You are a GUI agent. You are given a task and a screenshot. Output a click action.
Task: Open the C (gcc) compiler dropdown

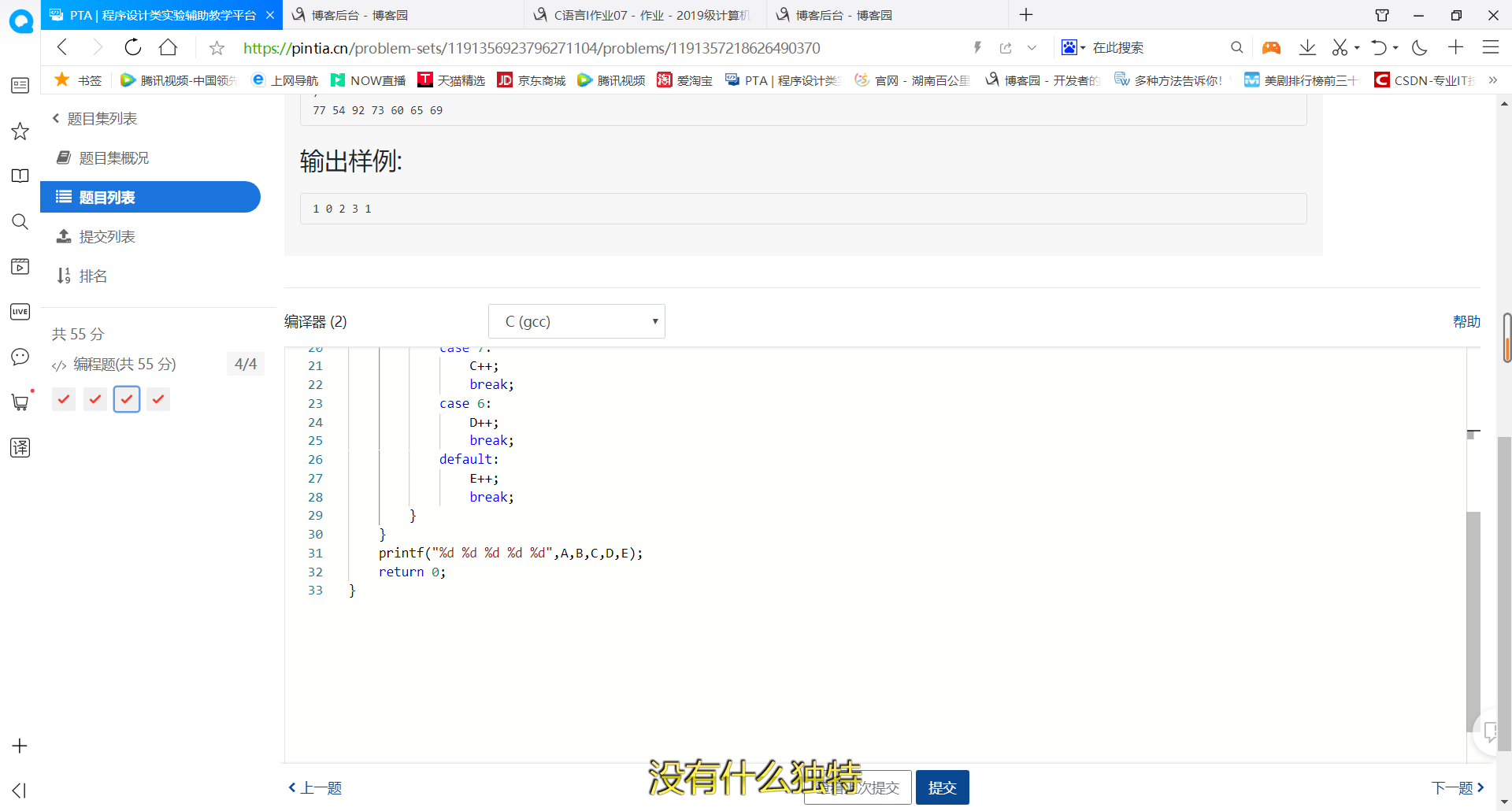point(576,321)
